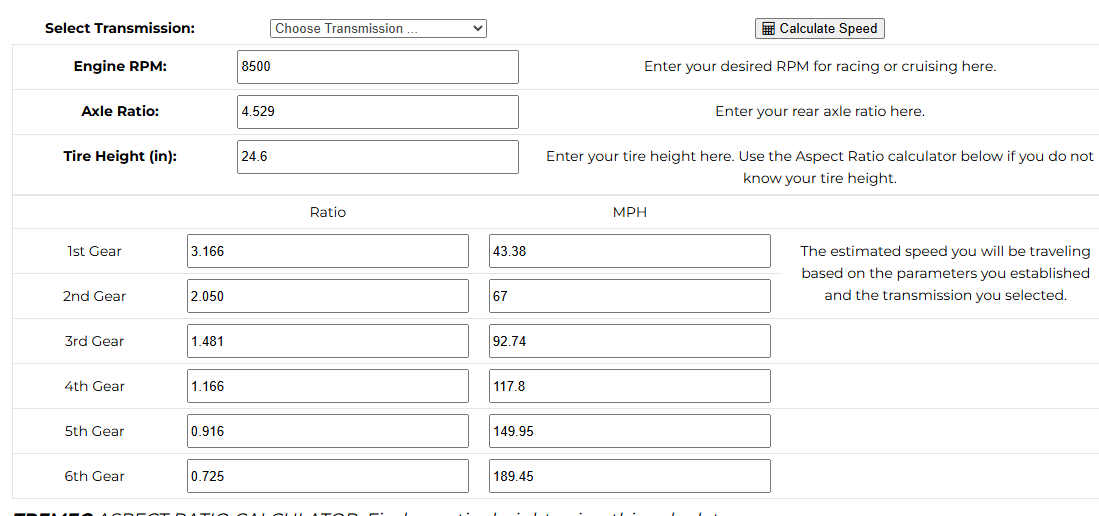Click the 3rd Gear MPH result field
Image resolution: width=1099 pixels, height=516 pixels.
629,342
